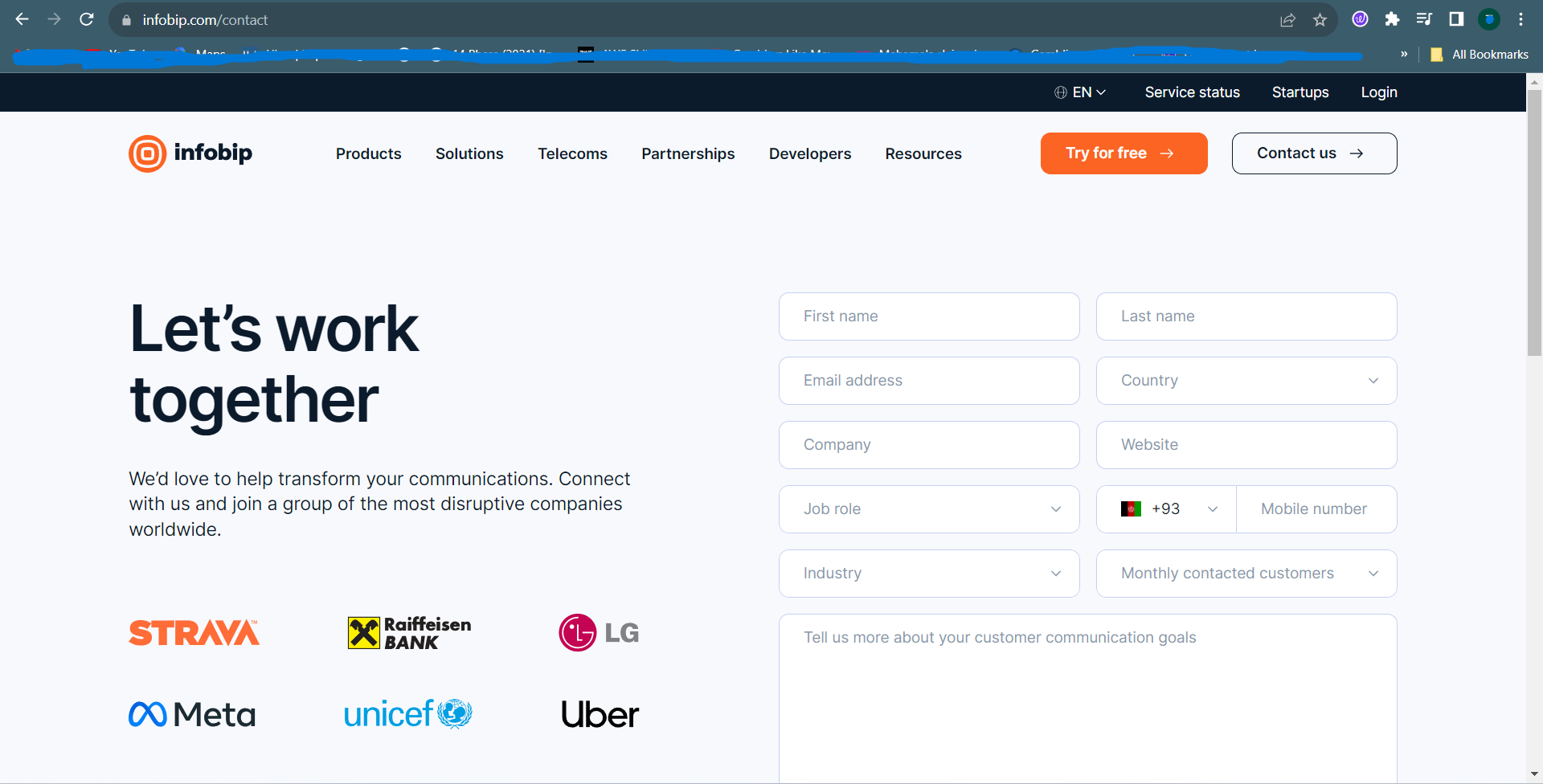Open the All Bookmarks folder
The width and height of the screenshot is (1543, 784).
tap(1480, 54)
